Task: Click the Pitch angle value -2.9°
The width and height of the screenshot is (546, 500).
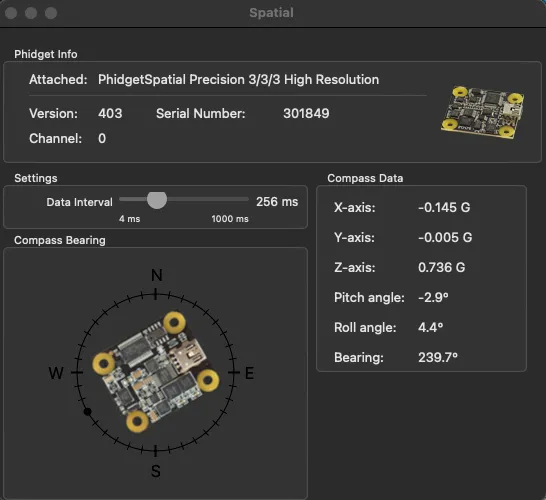Action: [433, 297]
